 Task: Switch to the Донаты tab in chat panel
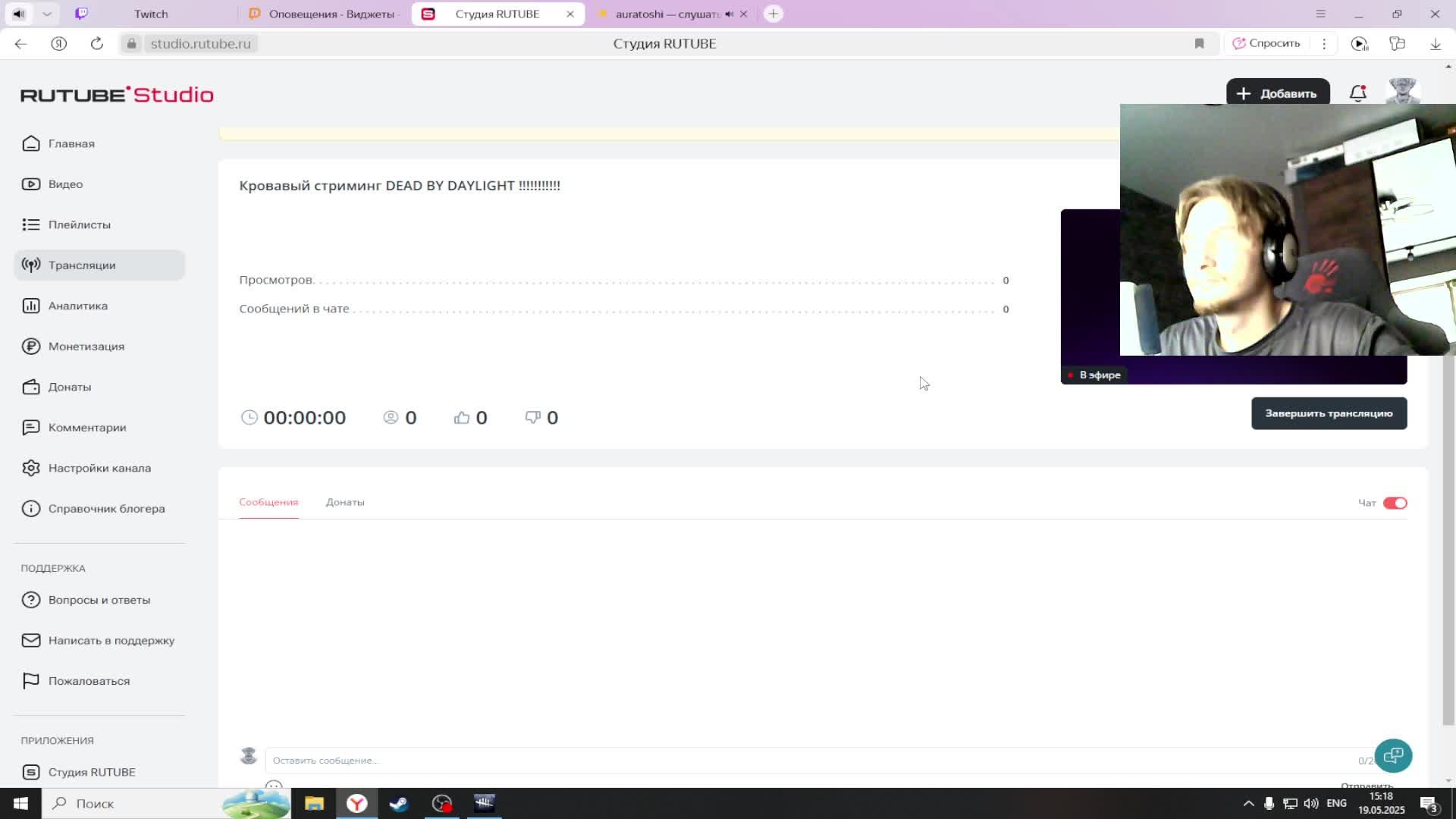[345, 502]
